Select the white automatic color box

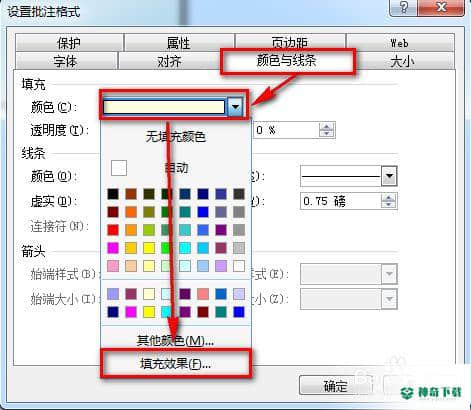click(x=119, y=168)
